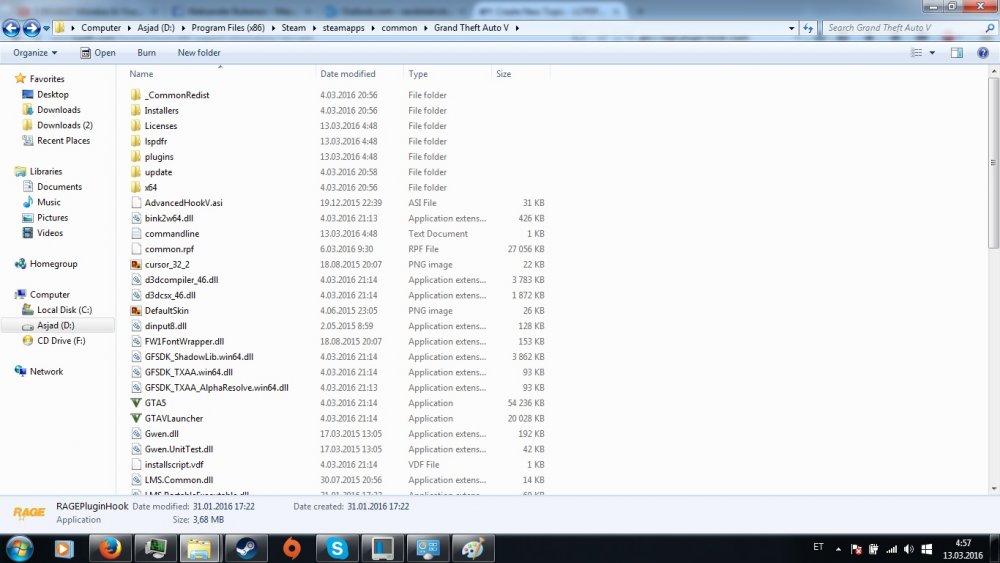Click the Search Grand Theft Auto V field

pos(904,28)
